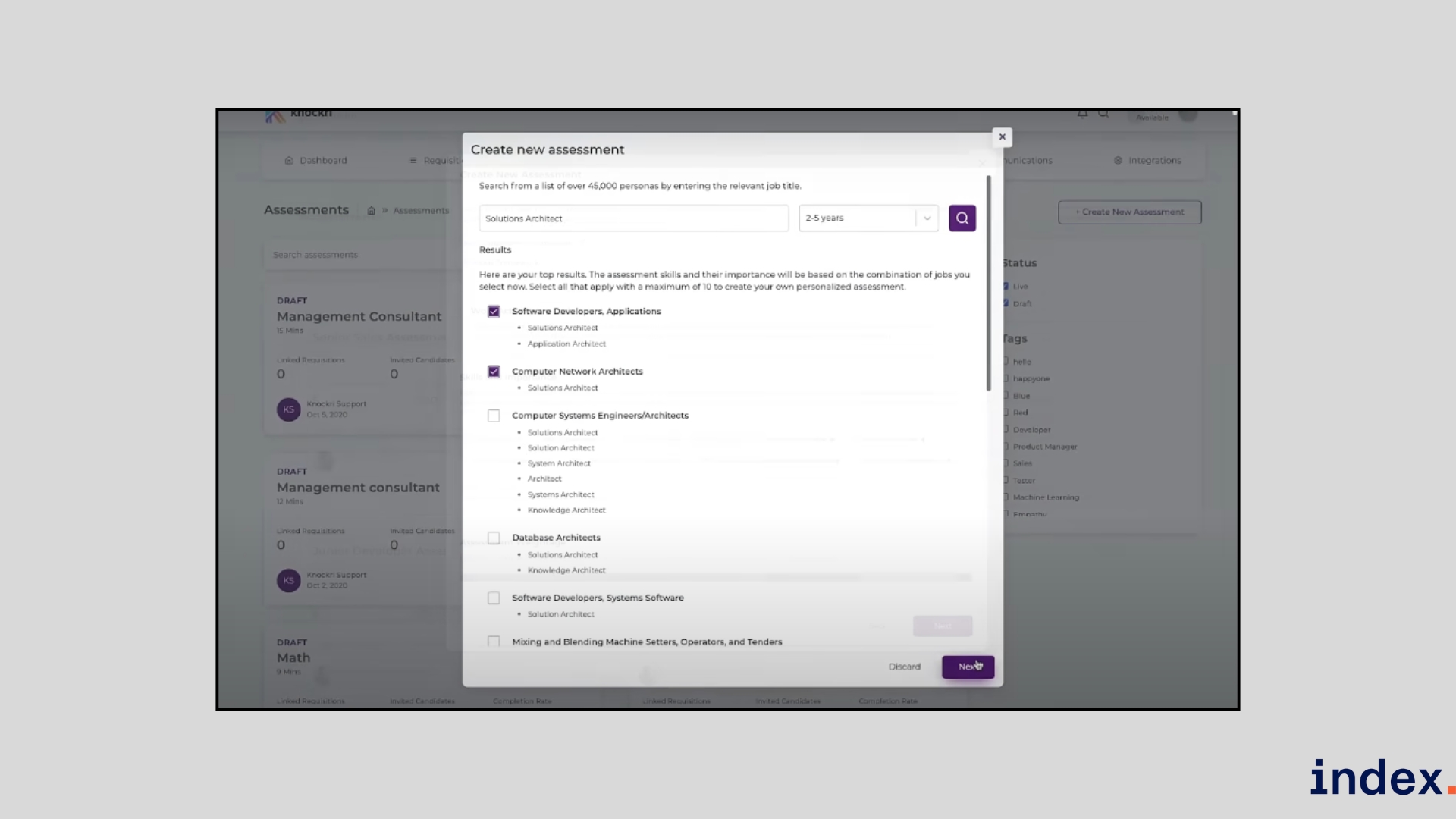Click the Solutions Architect job title field

pos(633,218)
